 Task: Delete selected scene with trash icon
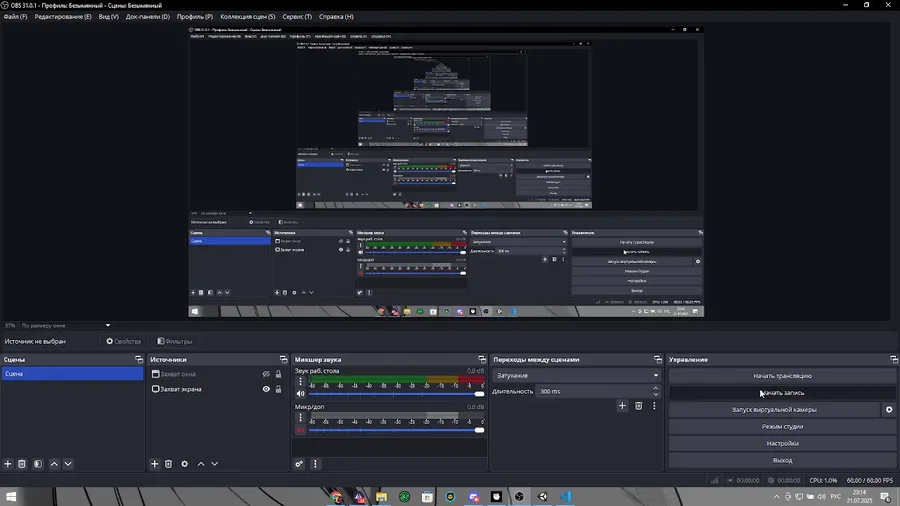[x=22, y=464]
